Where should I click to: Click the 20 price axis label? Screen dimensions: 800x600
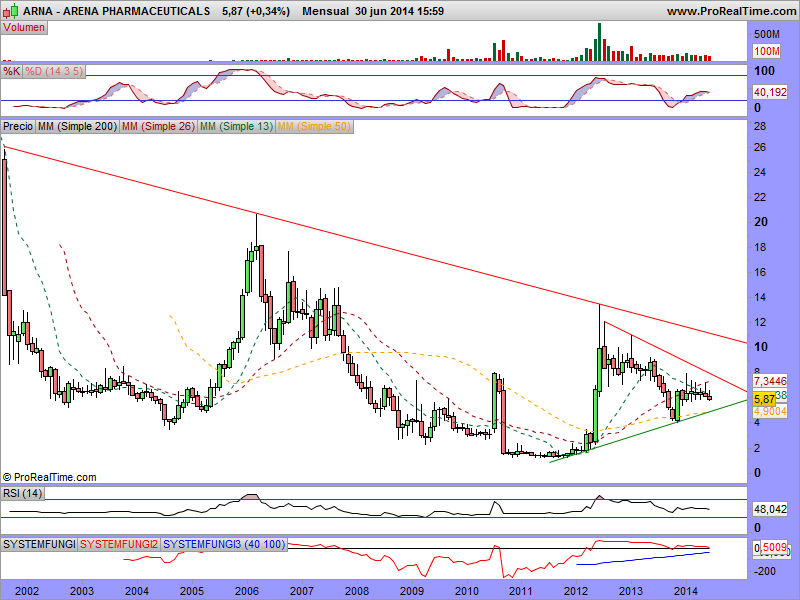tap(760, 222)
